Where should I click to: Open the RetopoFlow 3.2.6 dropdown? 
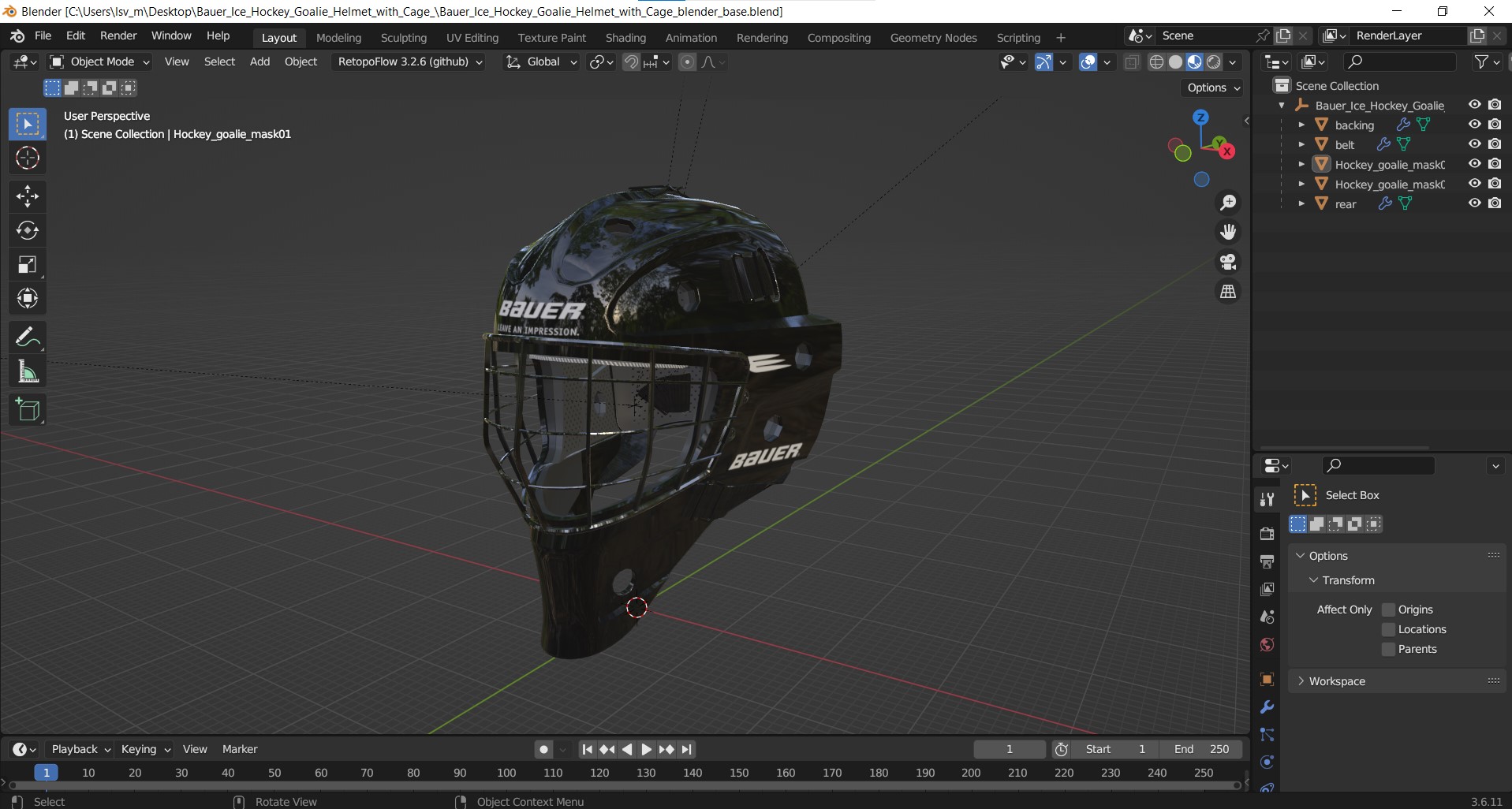coord(409,62)
